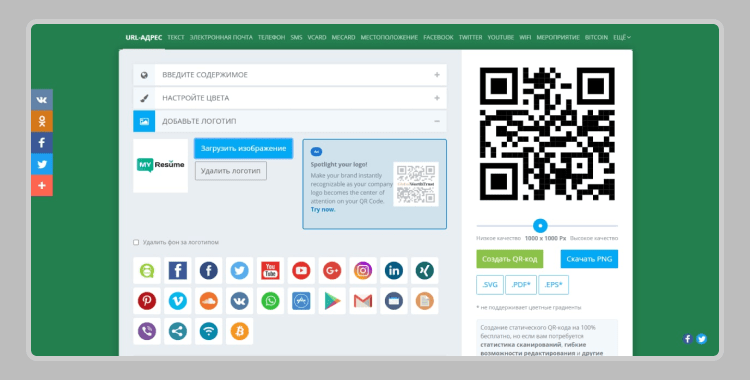Select the MECARD tab

[343, 37]
